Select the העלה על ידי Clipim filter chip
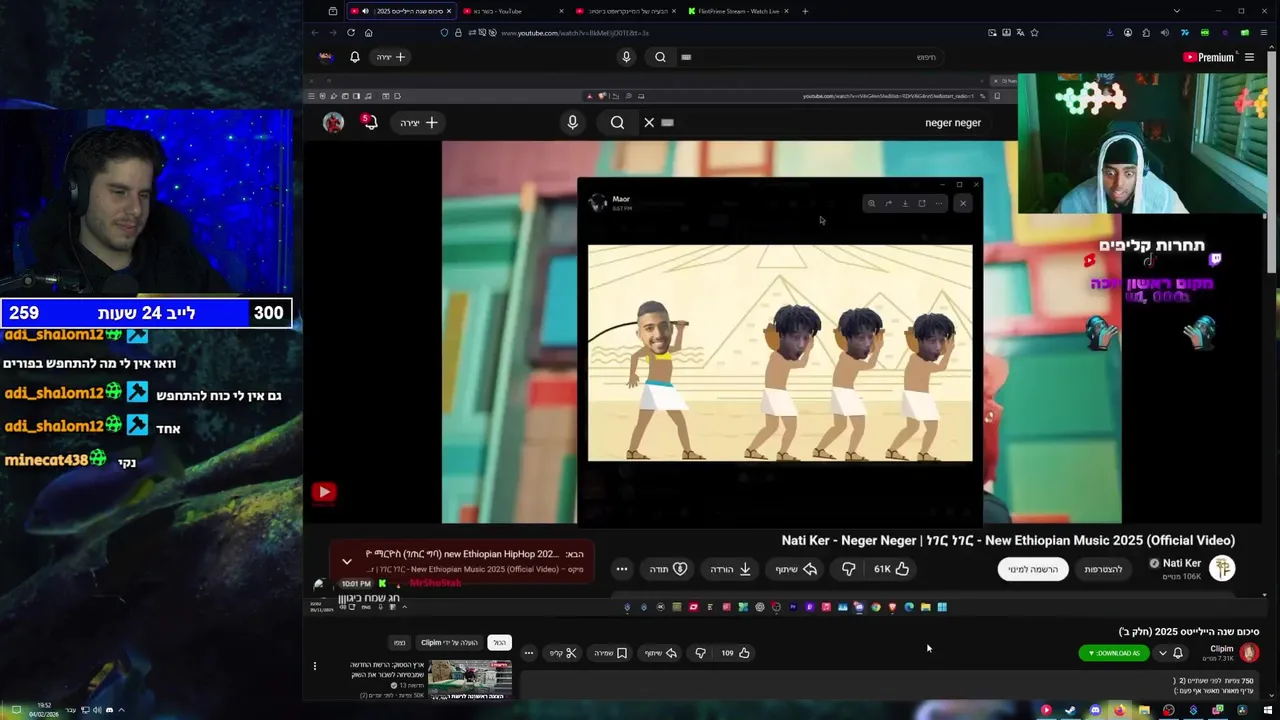Screen dimensions: 1280x720 [449, 643]
